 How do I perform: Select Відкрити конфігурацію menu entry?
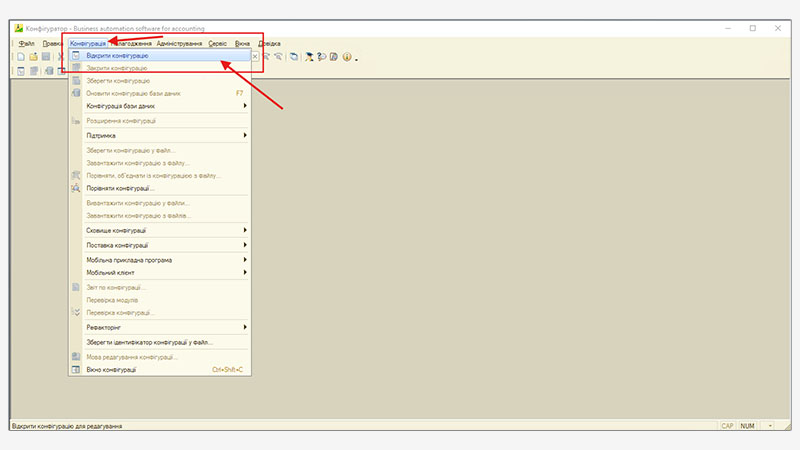118,56
